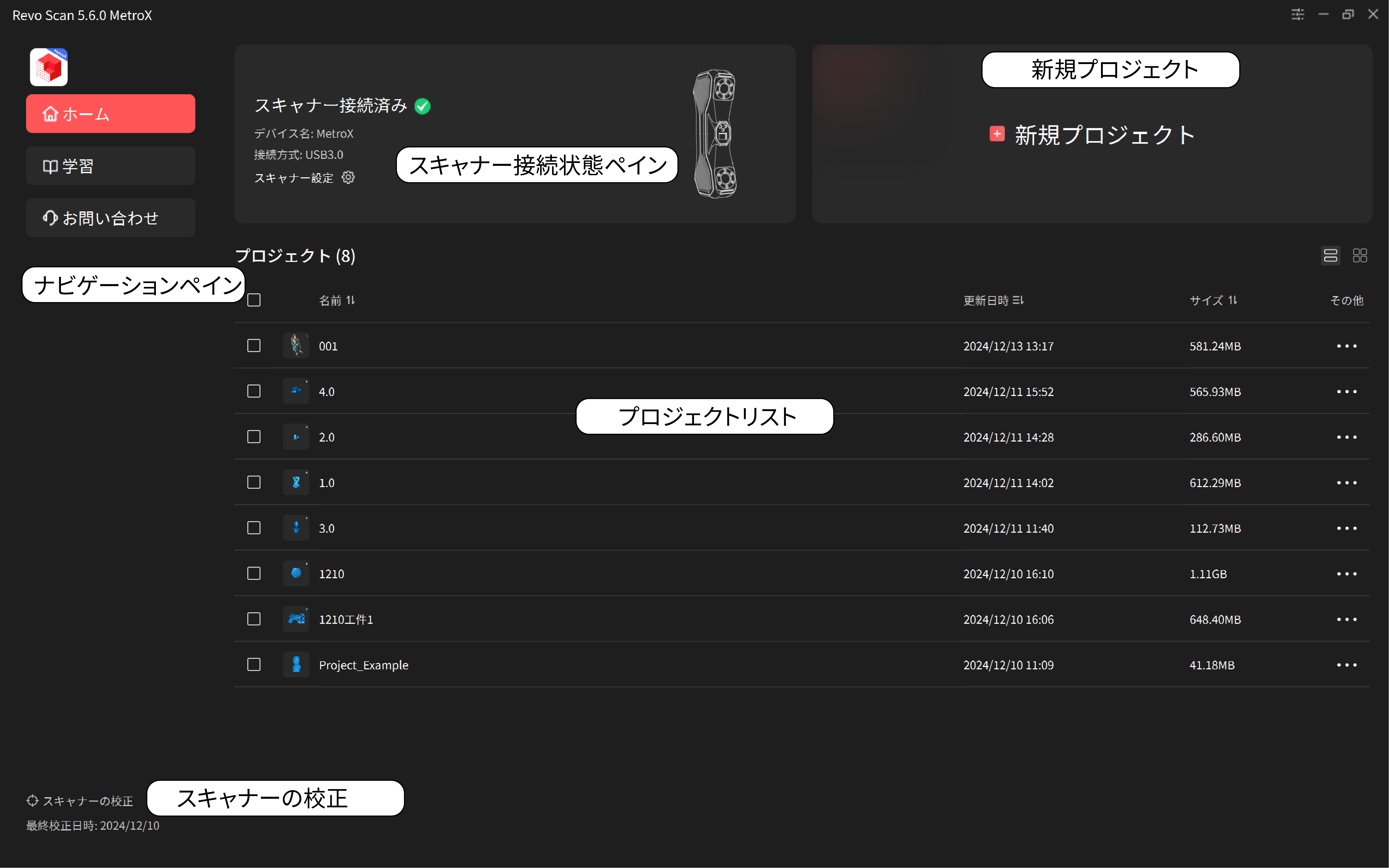
Task: Select the ホーム navigation item
Action: point(110,114)
